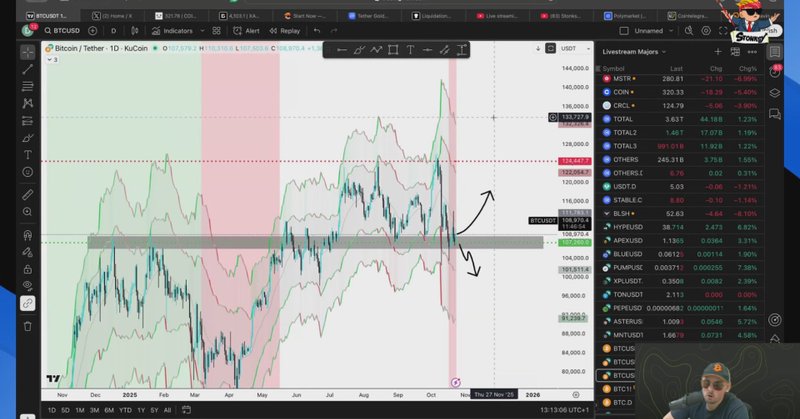Open the Indicators dialog
The image size is (800, 419).
click(172, 31)
